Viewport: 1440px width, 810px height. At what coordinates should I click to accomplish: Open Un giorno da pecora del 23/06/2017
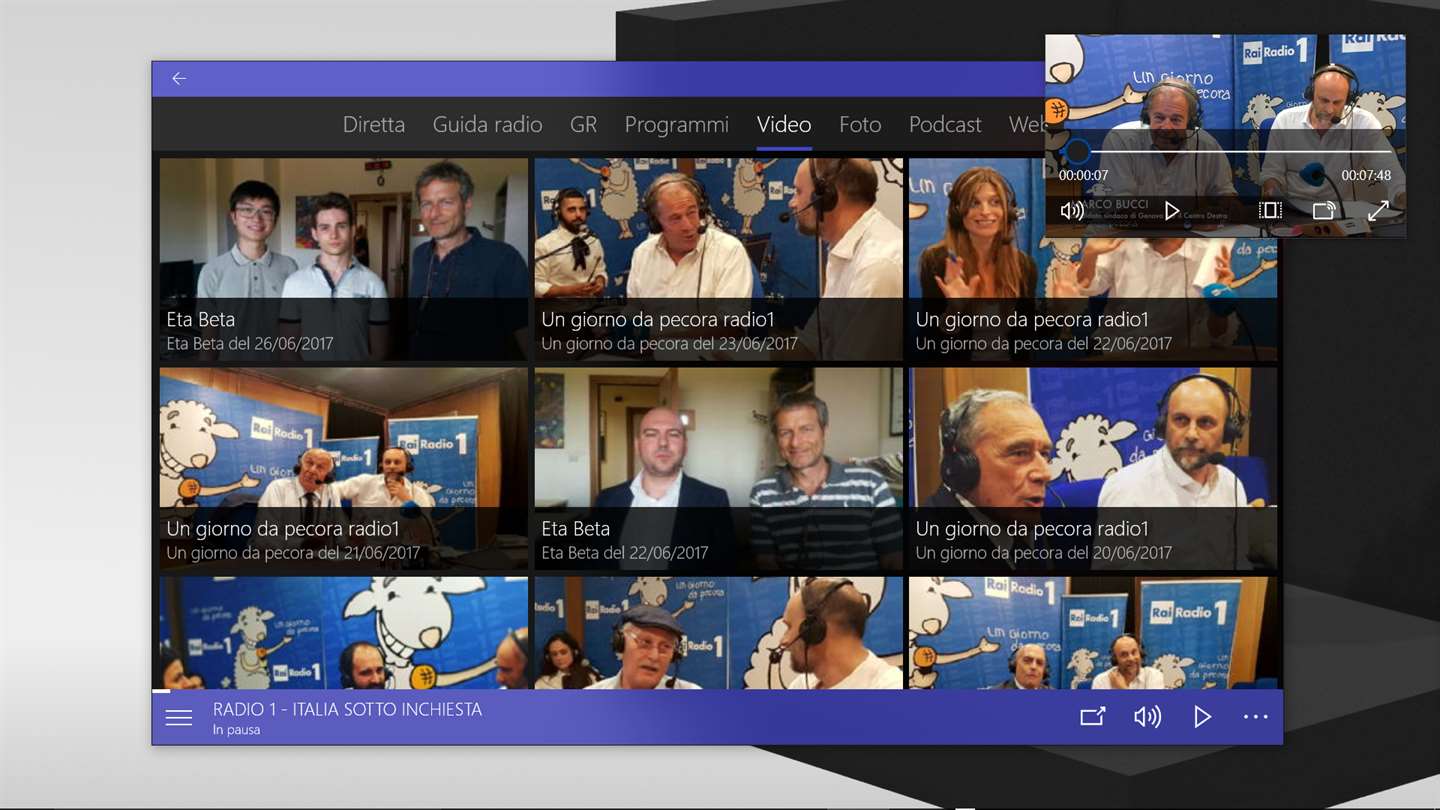pos(718,259)
